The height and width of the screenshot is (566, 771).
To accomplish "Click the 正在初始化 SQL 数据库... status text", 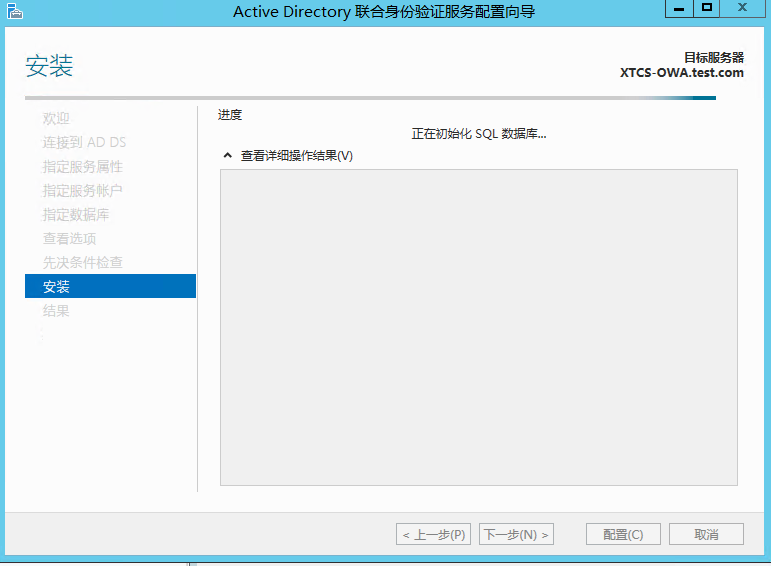I will coord(479,134).
